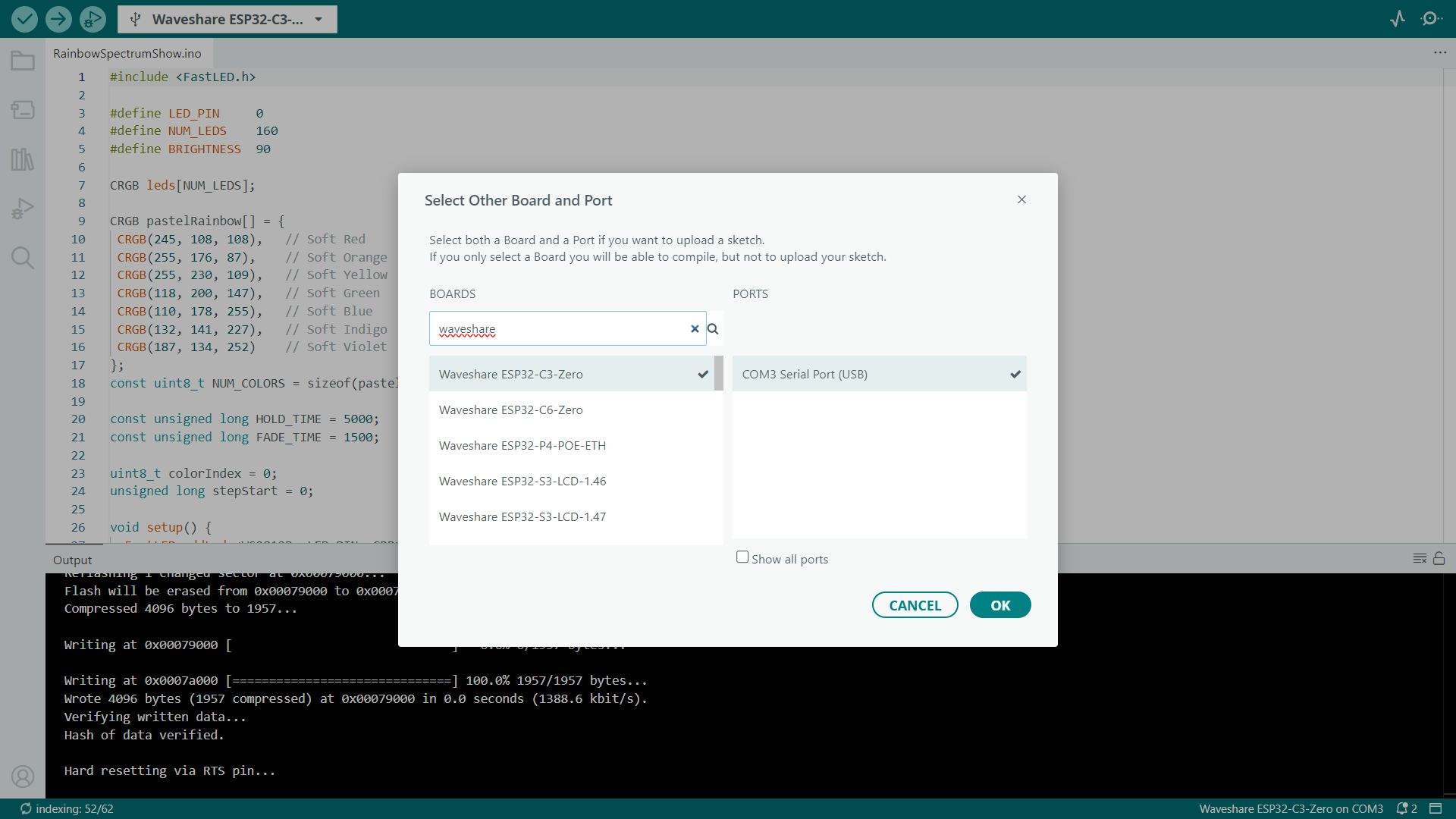
Task: Click the boards list scrollbar
Action: pyautogui.click(x=719, y=373)
